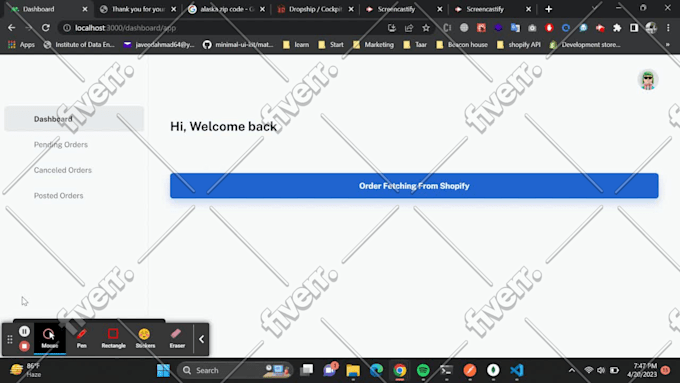The height and width of the screenshot is (383, 680).
Task: Open Chrome three-dot menu
Action: tap(668, 28)
